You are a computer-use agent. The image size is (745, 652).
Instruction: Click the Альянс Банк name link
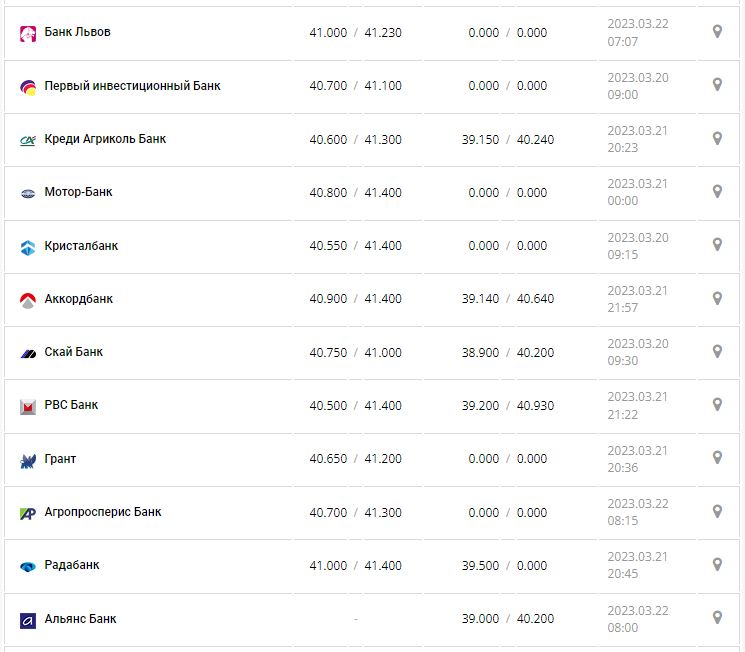coord(80,618)
